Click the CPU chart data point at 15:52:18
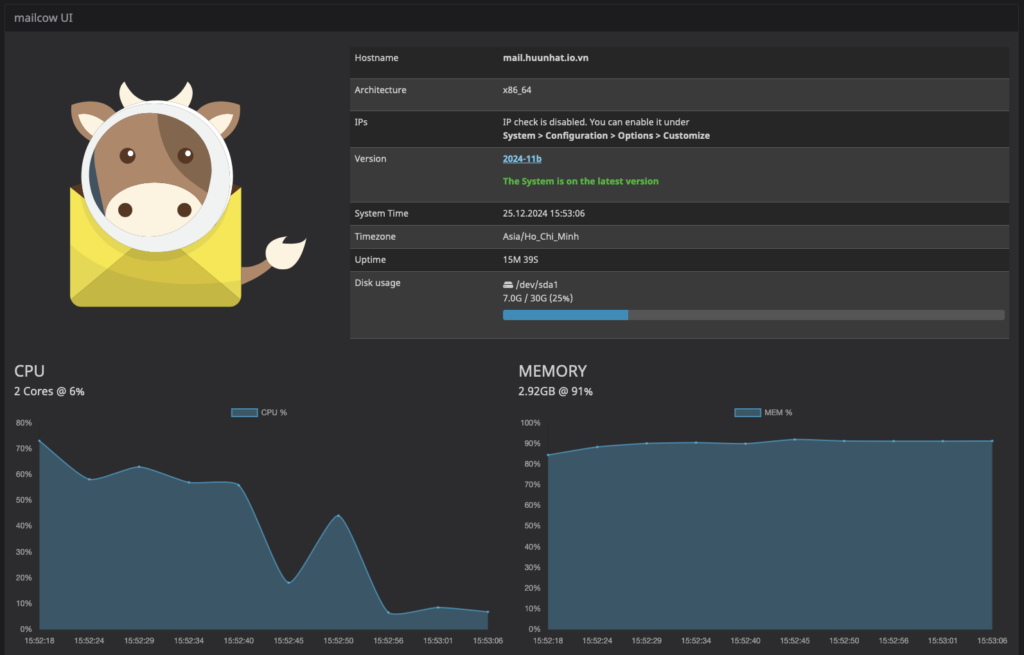This screenshot has width=1024, height=655. pyautogui.click(x=40, y=441)
